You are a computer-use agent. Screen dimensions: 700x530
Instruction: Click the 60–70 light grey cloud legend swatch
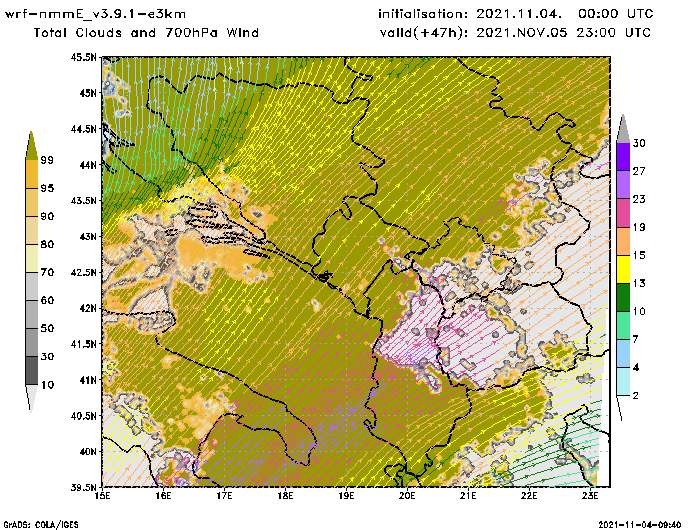pos(32,287)
